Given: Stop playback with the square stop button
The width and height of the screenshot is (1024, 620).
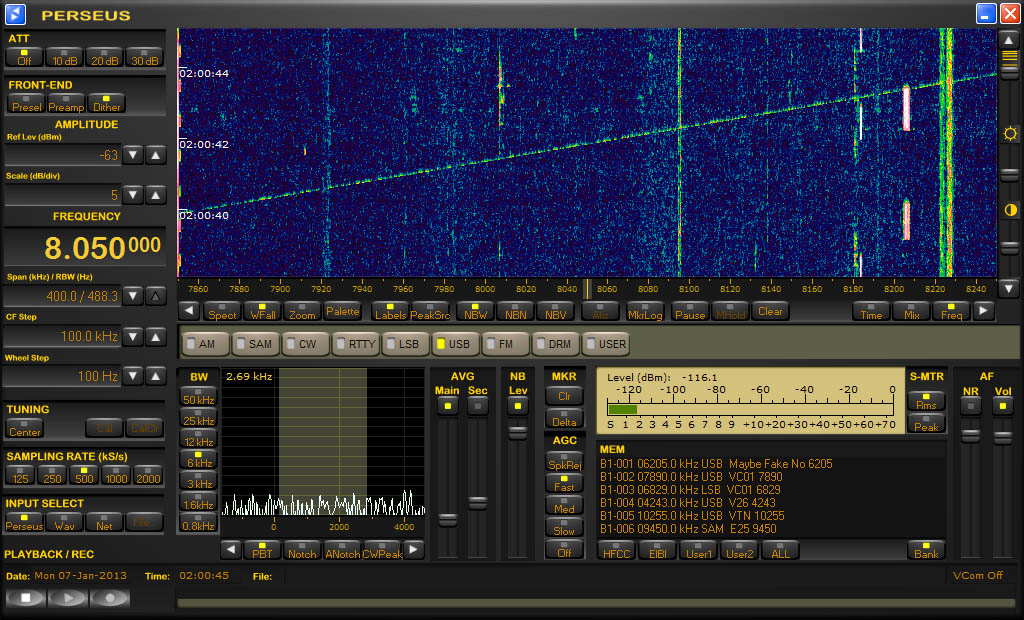Looking at the screenshot, I should [25, 598].
